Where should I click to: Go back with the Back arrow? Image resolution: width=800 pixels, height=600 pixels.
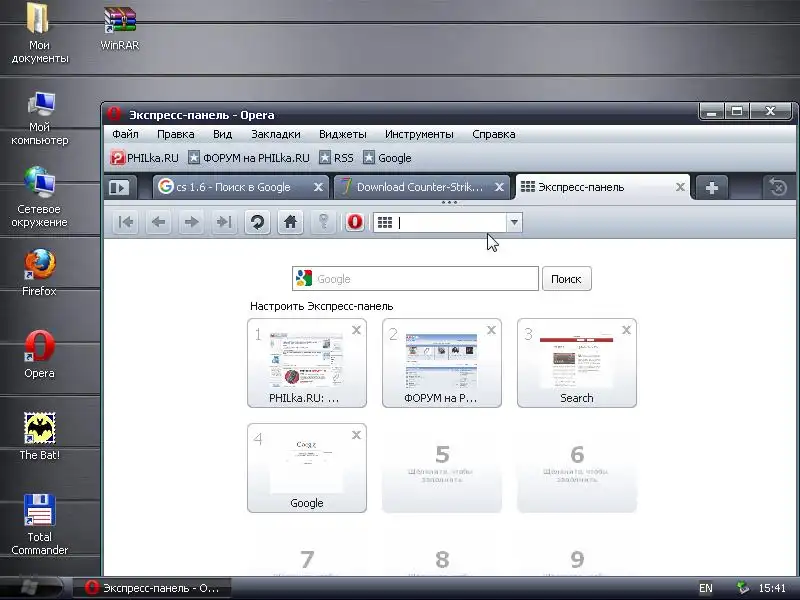pos(159,222)
